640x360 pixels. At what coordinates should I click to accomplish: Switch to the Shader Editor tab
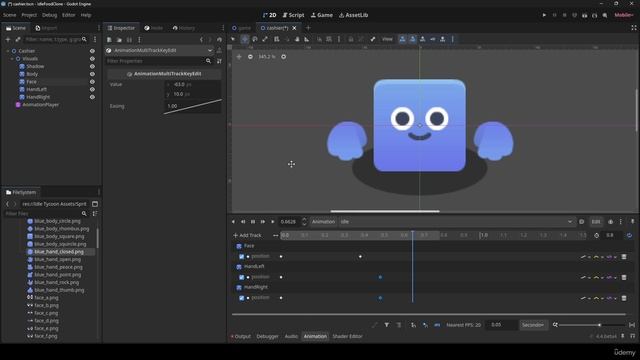[347, 336]
